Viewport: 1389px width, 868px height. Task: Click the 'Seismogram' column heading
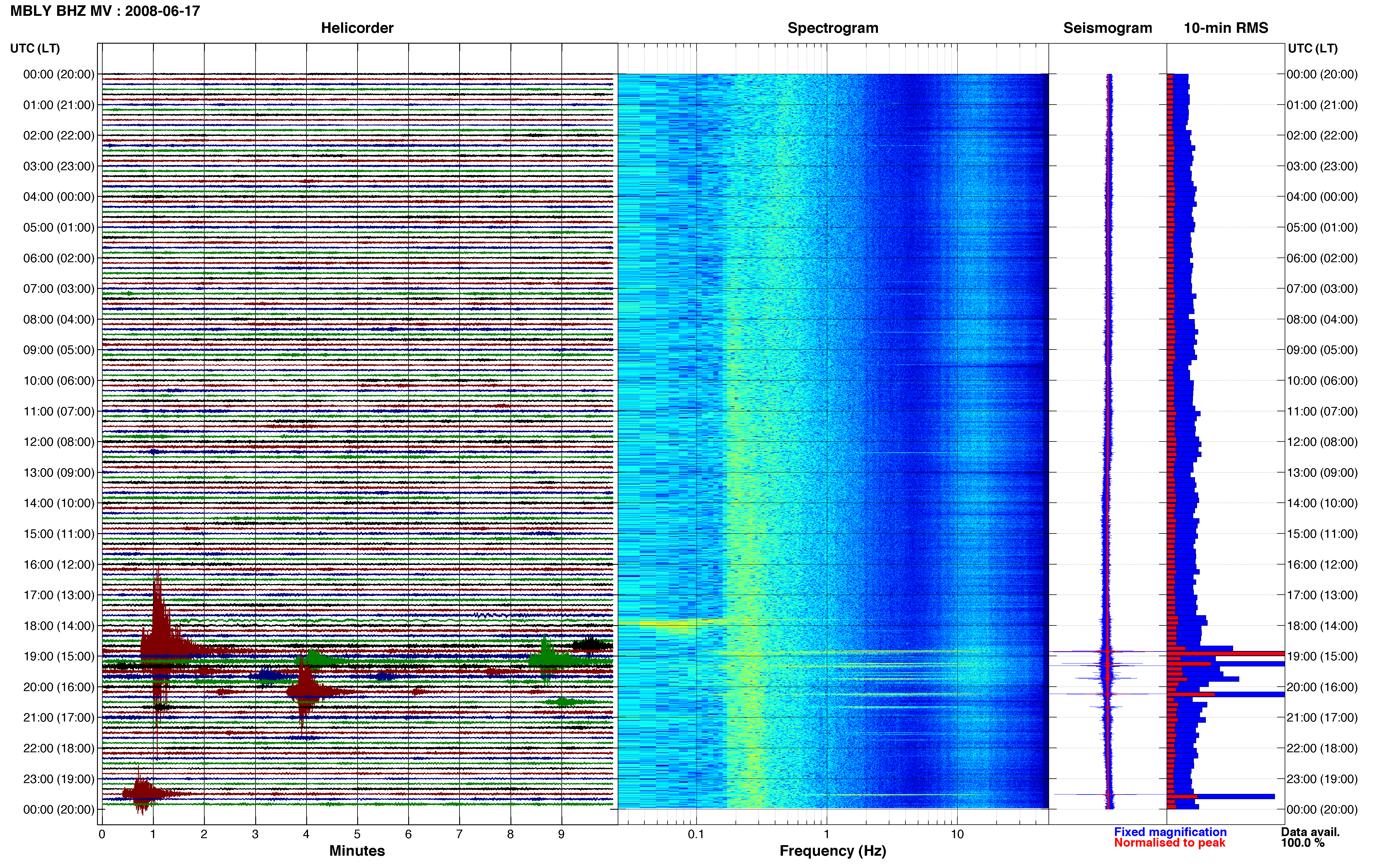(1108, 28)
